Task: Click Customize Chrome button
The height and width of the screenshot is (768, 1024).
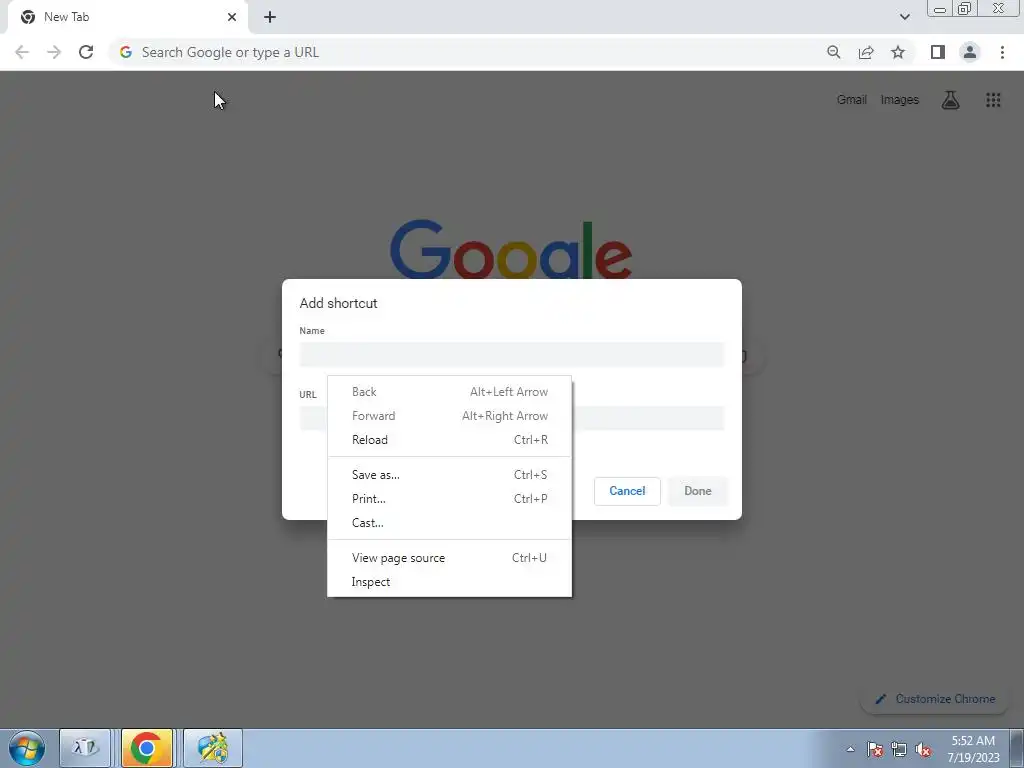Action: coord(935,699)
